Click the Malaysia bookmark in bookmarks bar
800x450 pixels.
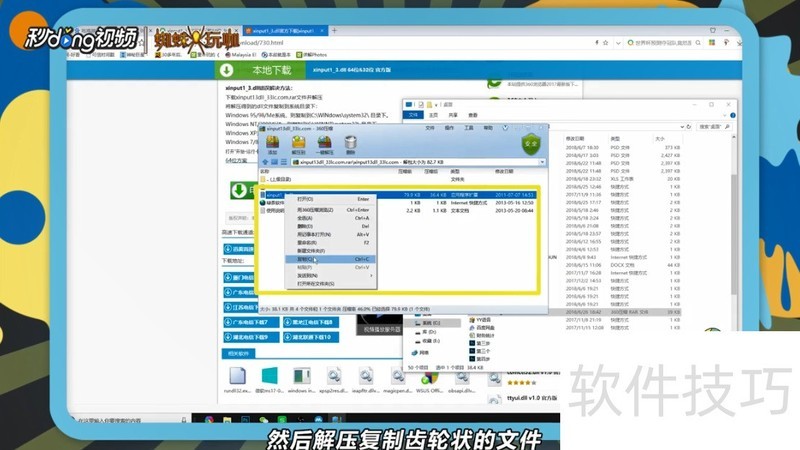pos(241,55)
